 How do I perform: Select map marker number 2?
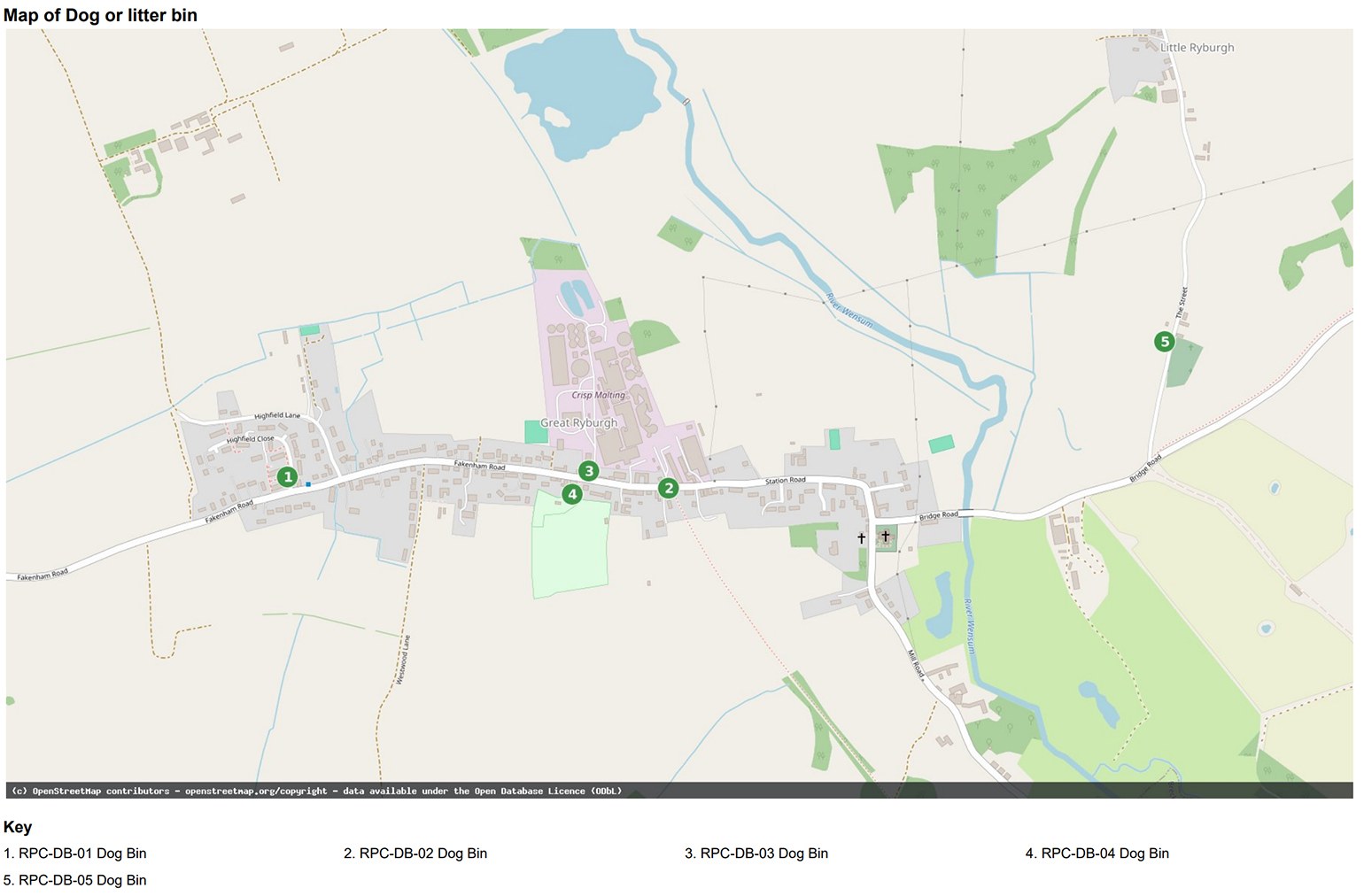point(669,488)
